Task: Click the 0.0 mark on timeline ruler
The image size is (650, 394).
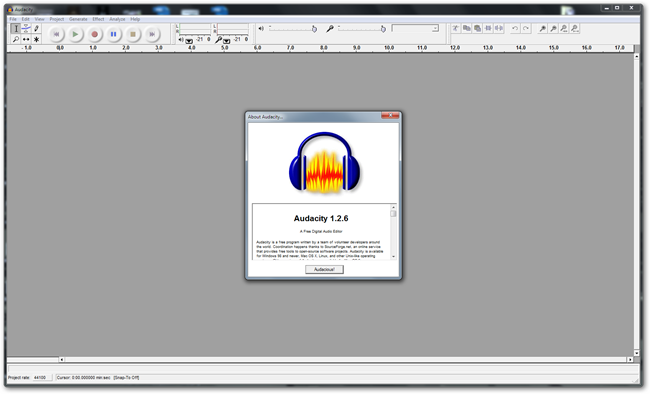Action: [60, 48]
